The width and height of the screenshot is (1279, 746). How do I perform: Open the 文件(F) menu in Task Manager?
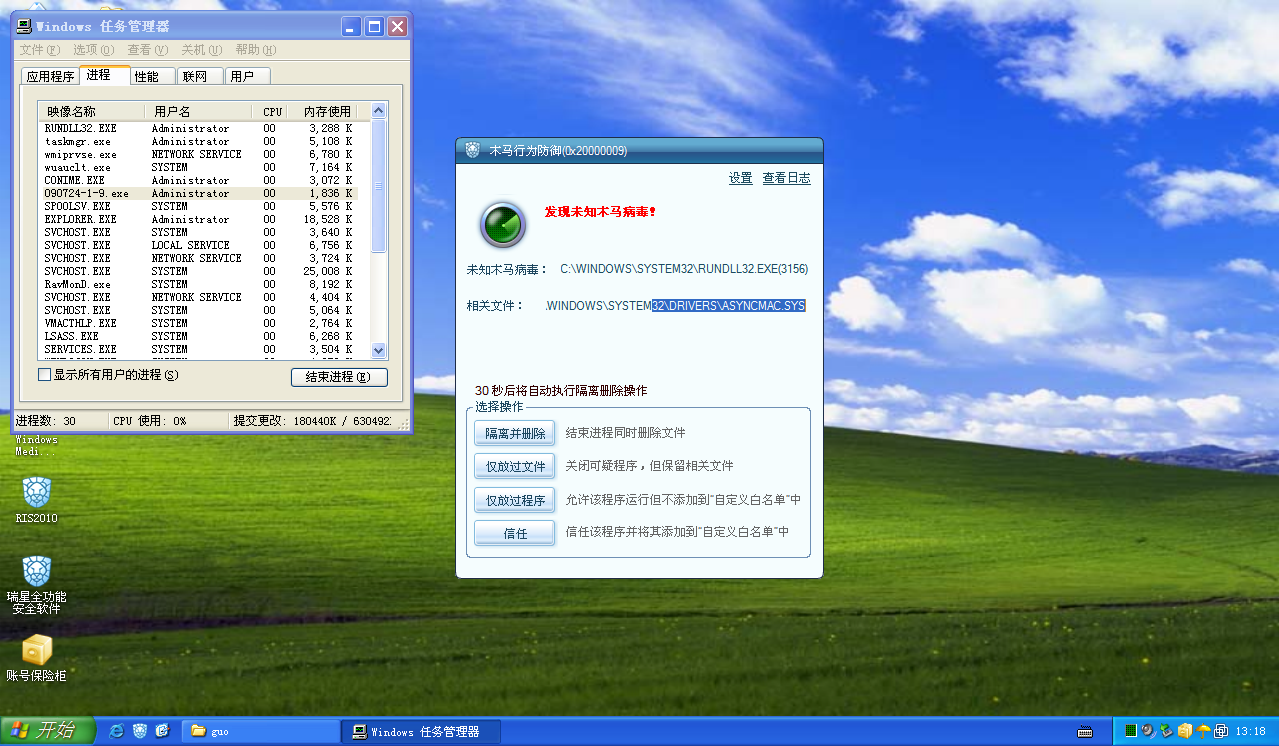point(40,50)
